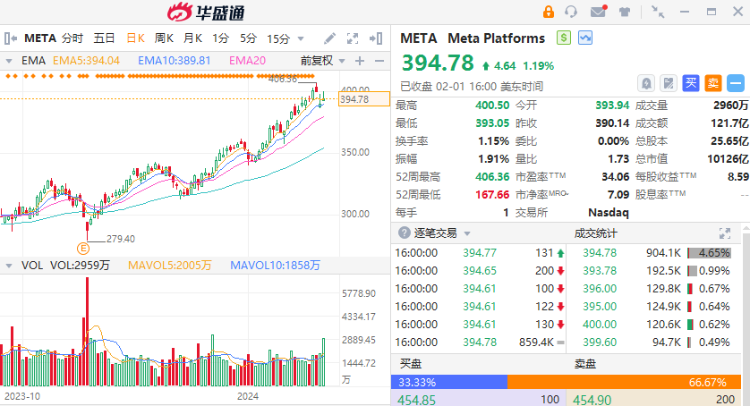Select the 成交统计 trade statistics tab
The width and height of the screenshot is (750, 406).
click(596, 233)
